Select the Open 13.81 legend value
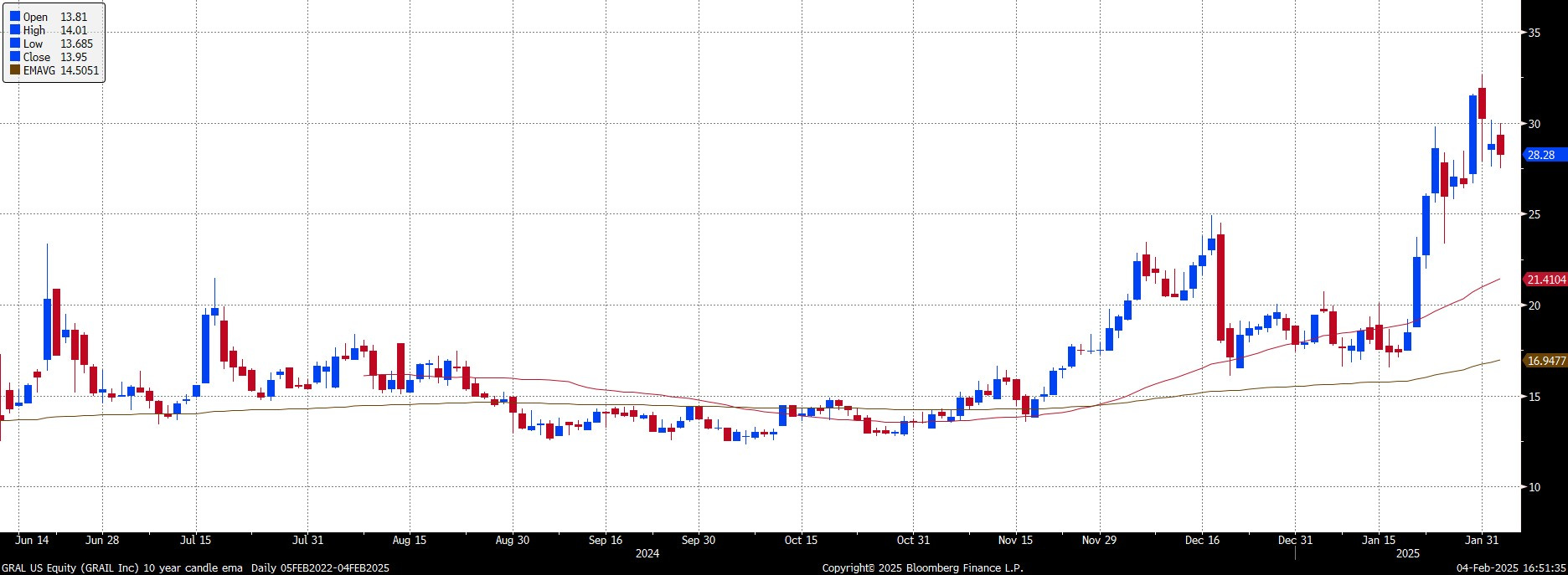Image resolution: width=1568 pixels, height=575 pixels. [74, 17]
